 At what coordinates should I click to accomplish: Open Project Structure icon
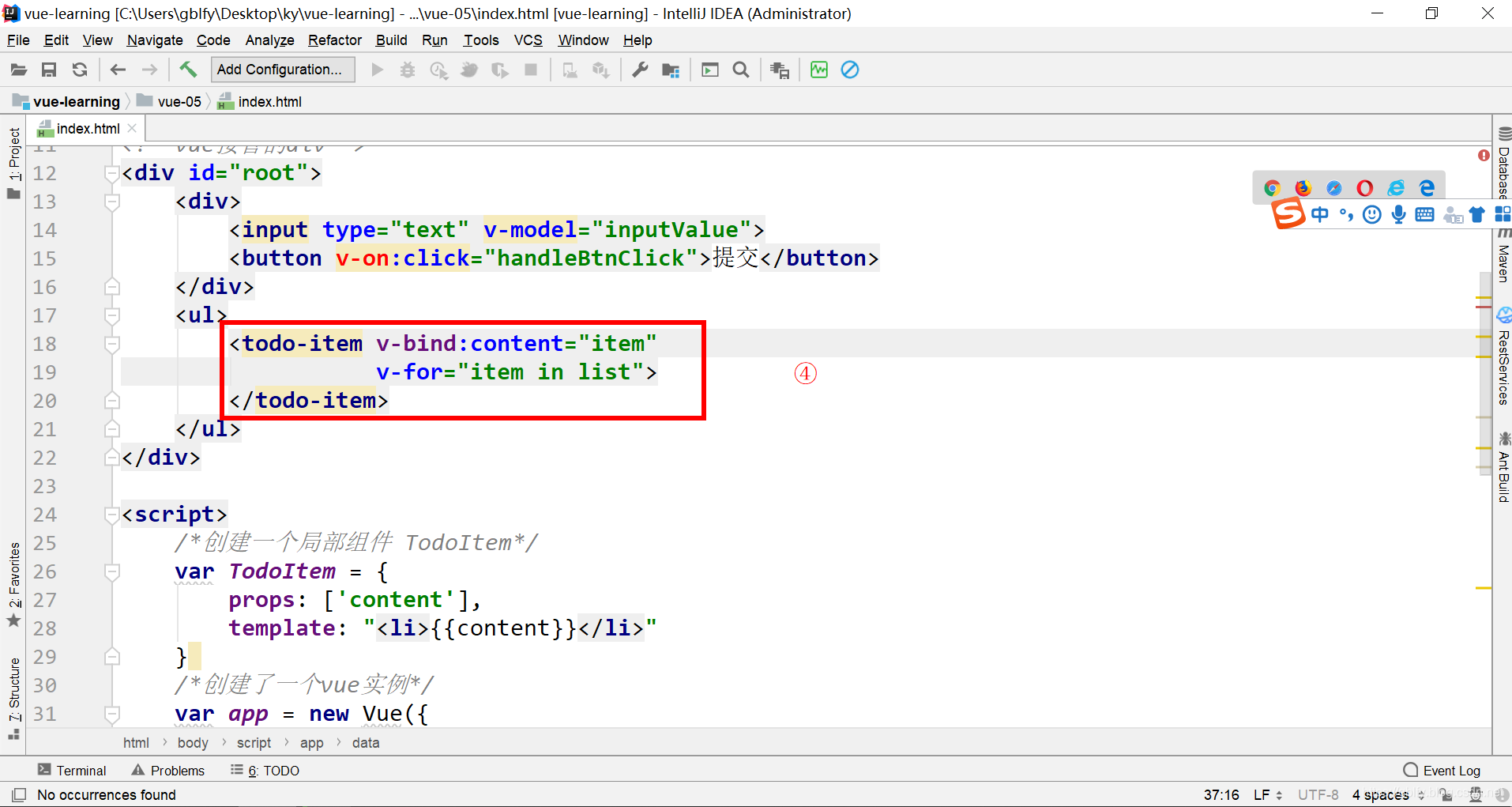tap(671, 70)
